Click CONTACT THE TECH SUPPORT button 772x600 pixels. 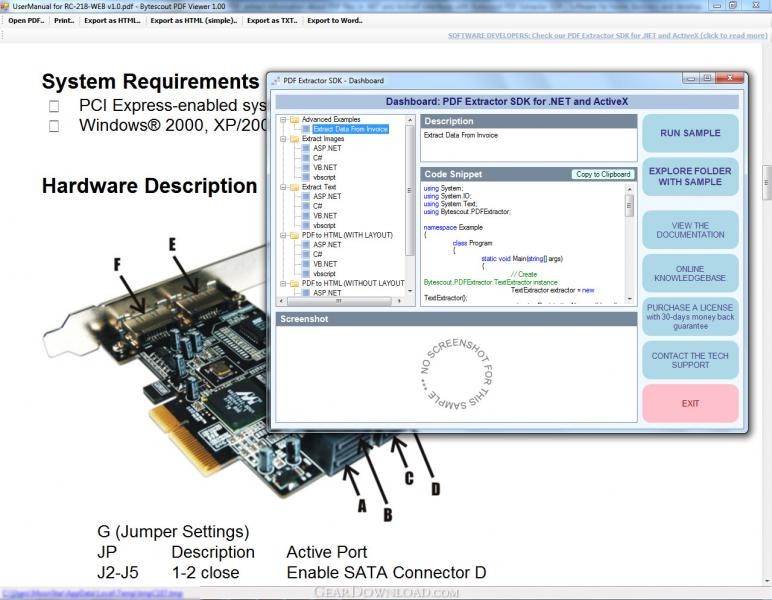690,360
